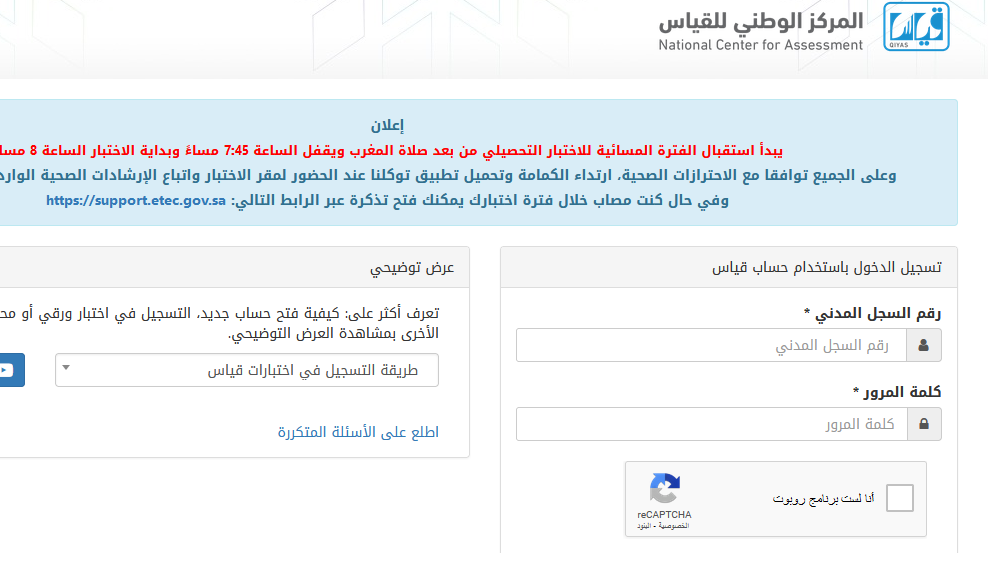Click the 'رقم السجل المدني *' field label

click(873, 313)
